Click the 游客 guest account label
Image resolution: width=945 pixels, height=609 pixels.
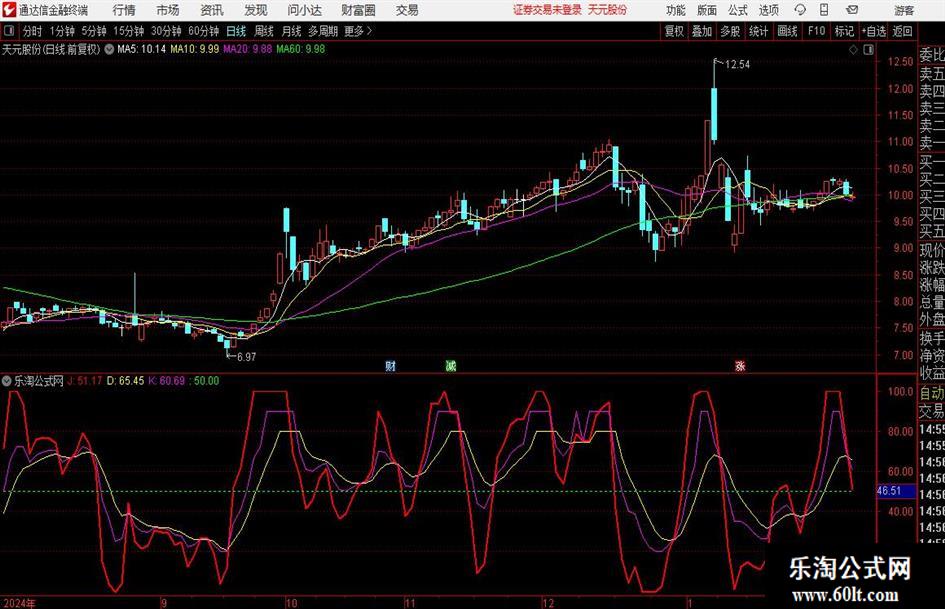(x=903, y=10)
